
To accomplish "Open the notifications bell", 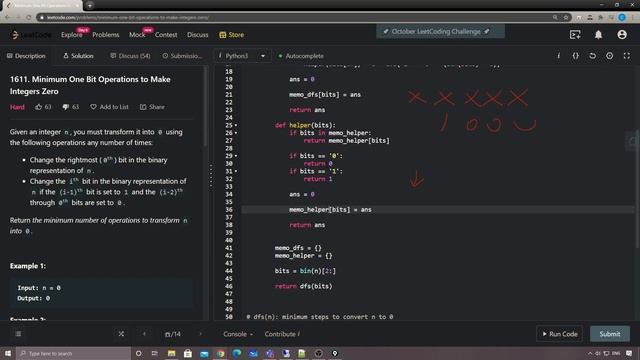I will [x=598, y=35].
